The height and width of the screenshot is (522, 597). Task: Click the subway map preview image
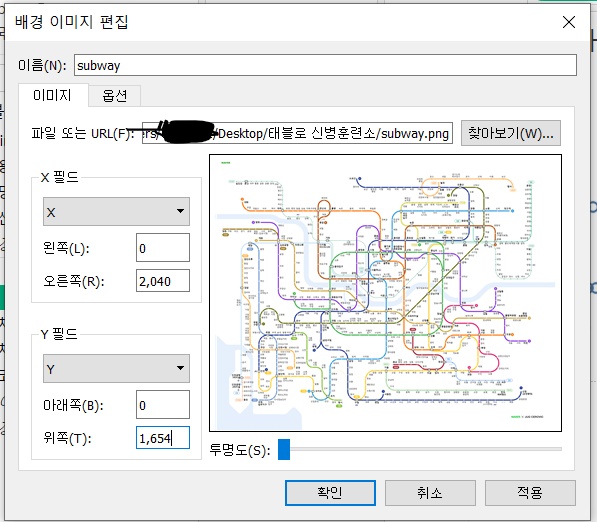(385, 293)
